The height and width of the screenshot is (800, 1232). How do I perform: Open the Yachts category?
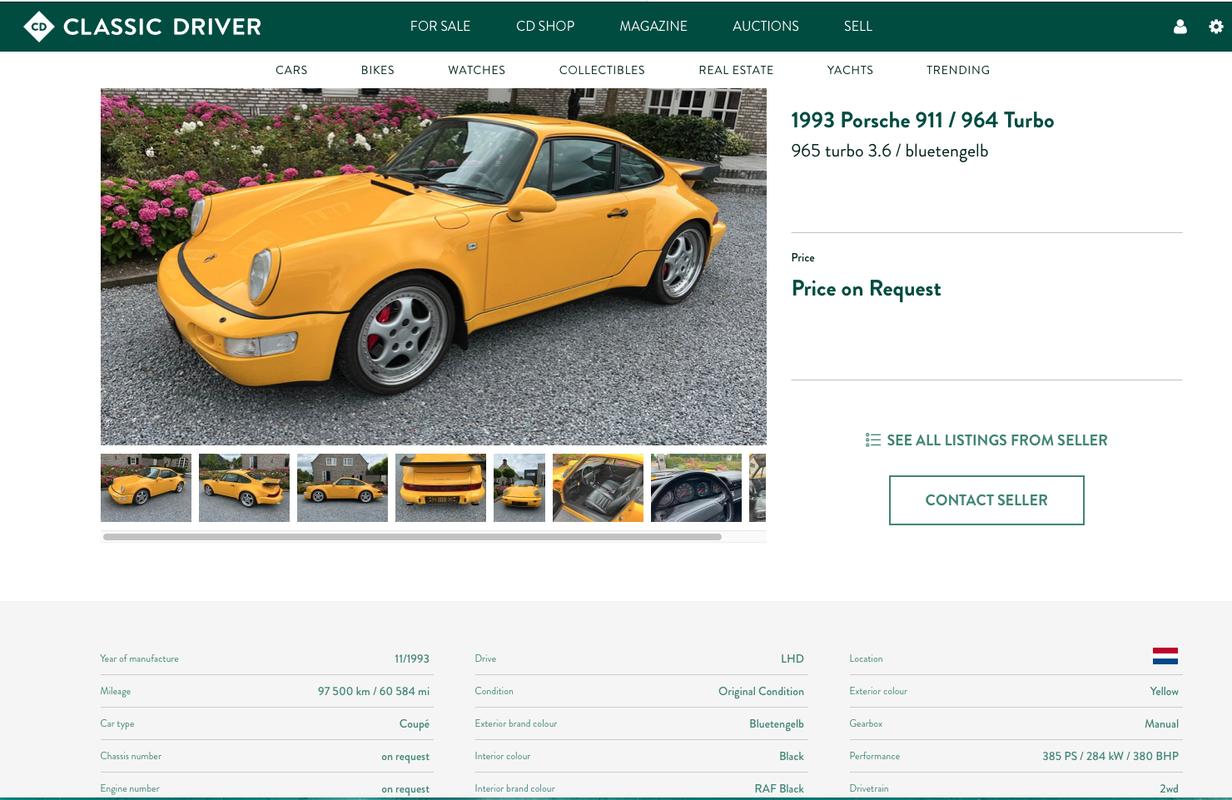point(850,70)
